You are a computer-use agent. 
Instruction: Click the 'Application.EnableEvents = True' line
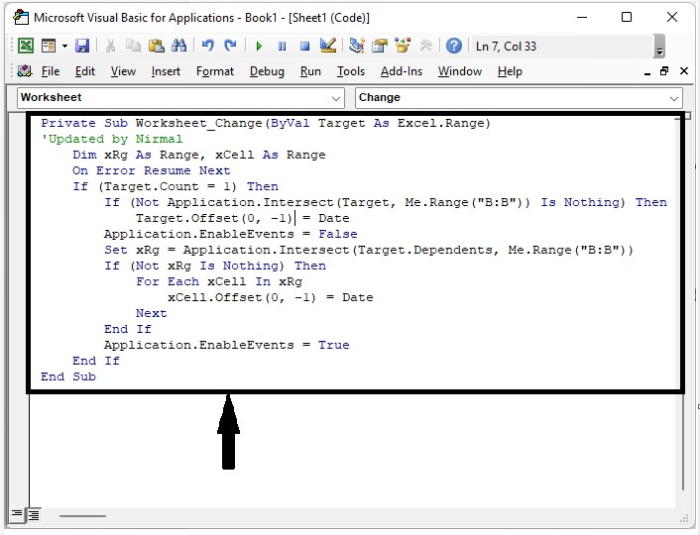click(227, 345)
